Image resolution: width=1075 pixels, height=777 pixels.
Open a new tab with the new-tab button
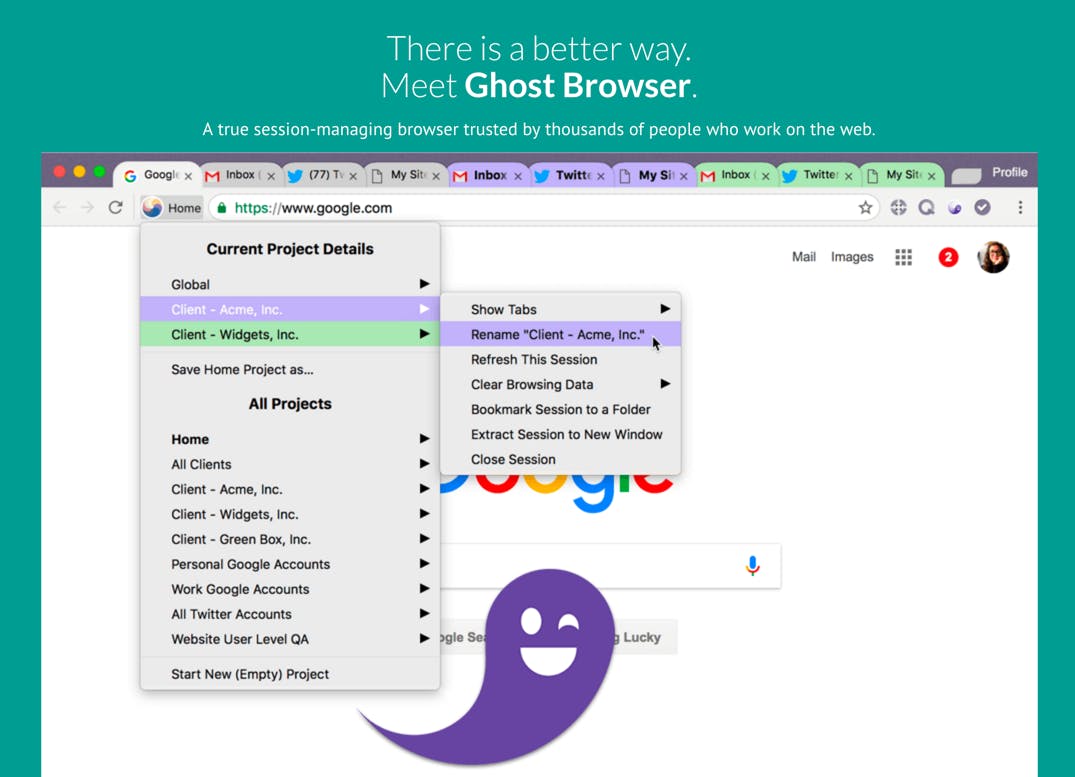(966, 176)
